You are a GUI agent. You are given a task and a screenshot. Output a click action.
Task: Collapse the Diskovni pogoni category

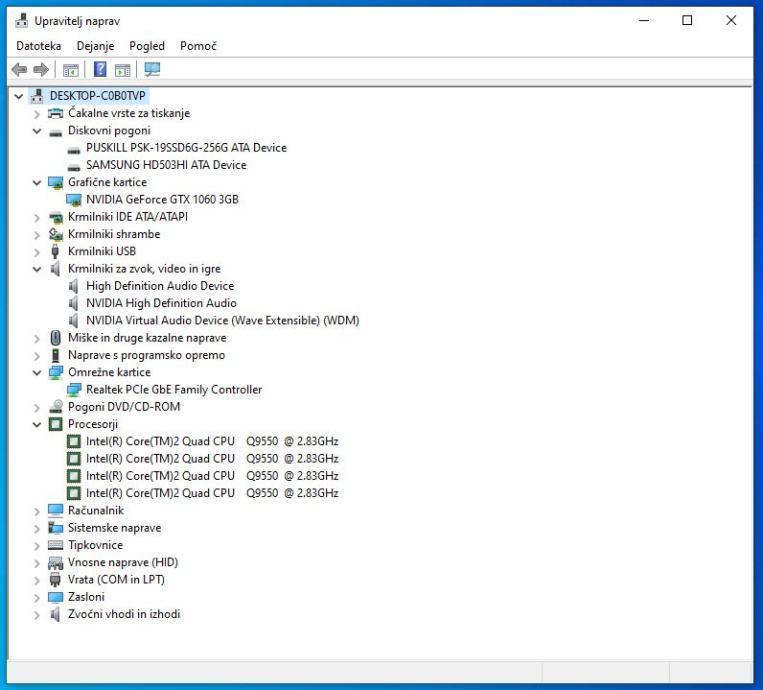coord(37,131)
